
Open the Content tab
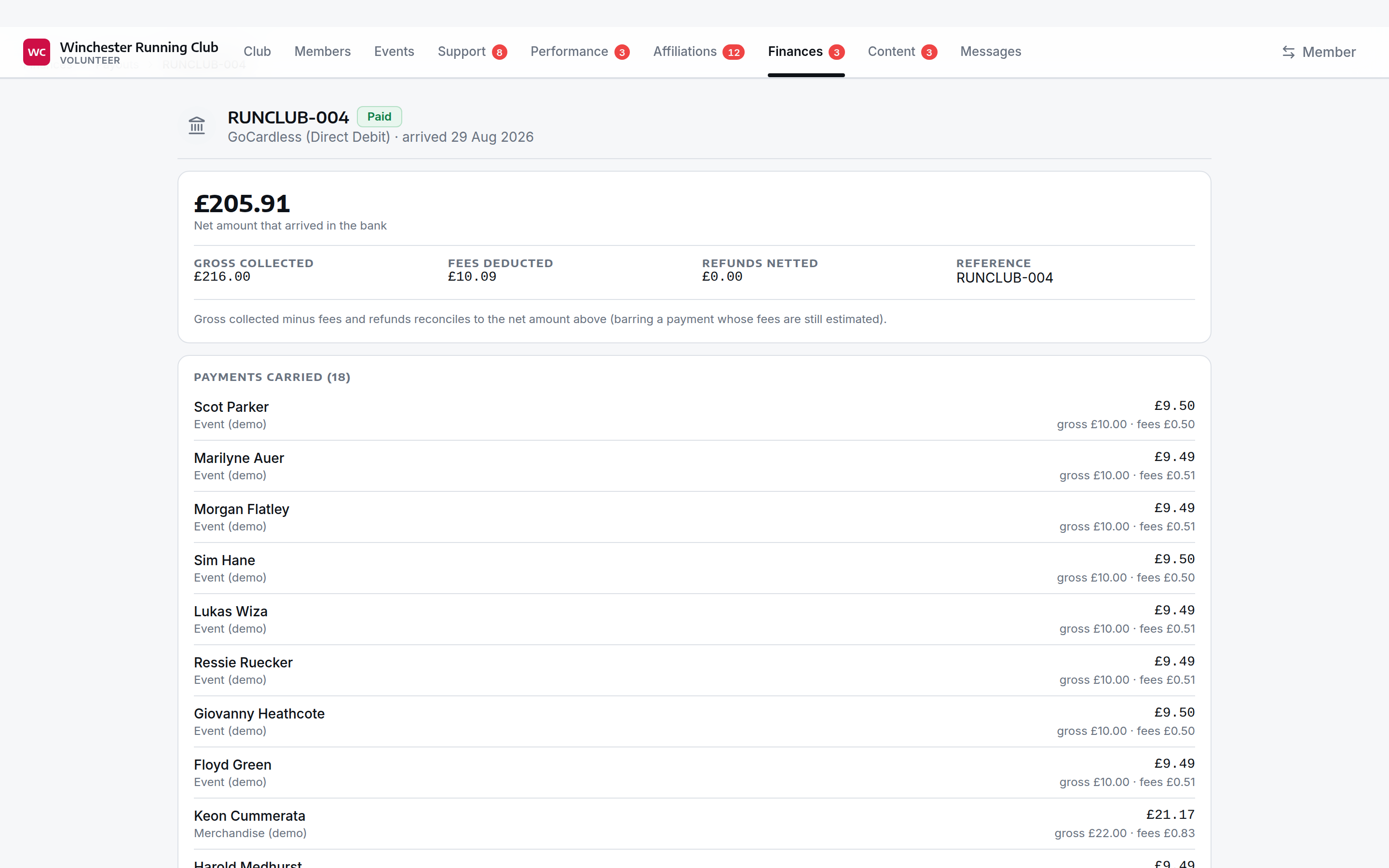(x=902, y=52)
